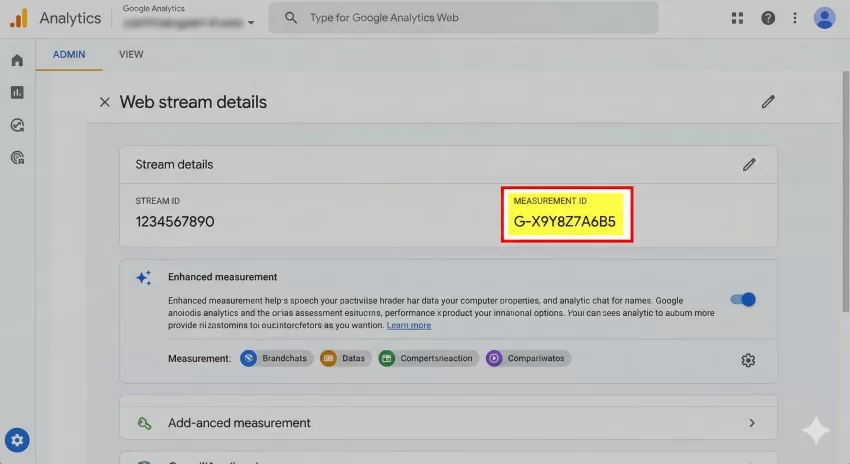The image size is (850, 464).
Task: Open Reports bar chart sidebar icon
Action: tap(17, 93)
